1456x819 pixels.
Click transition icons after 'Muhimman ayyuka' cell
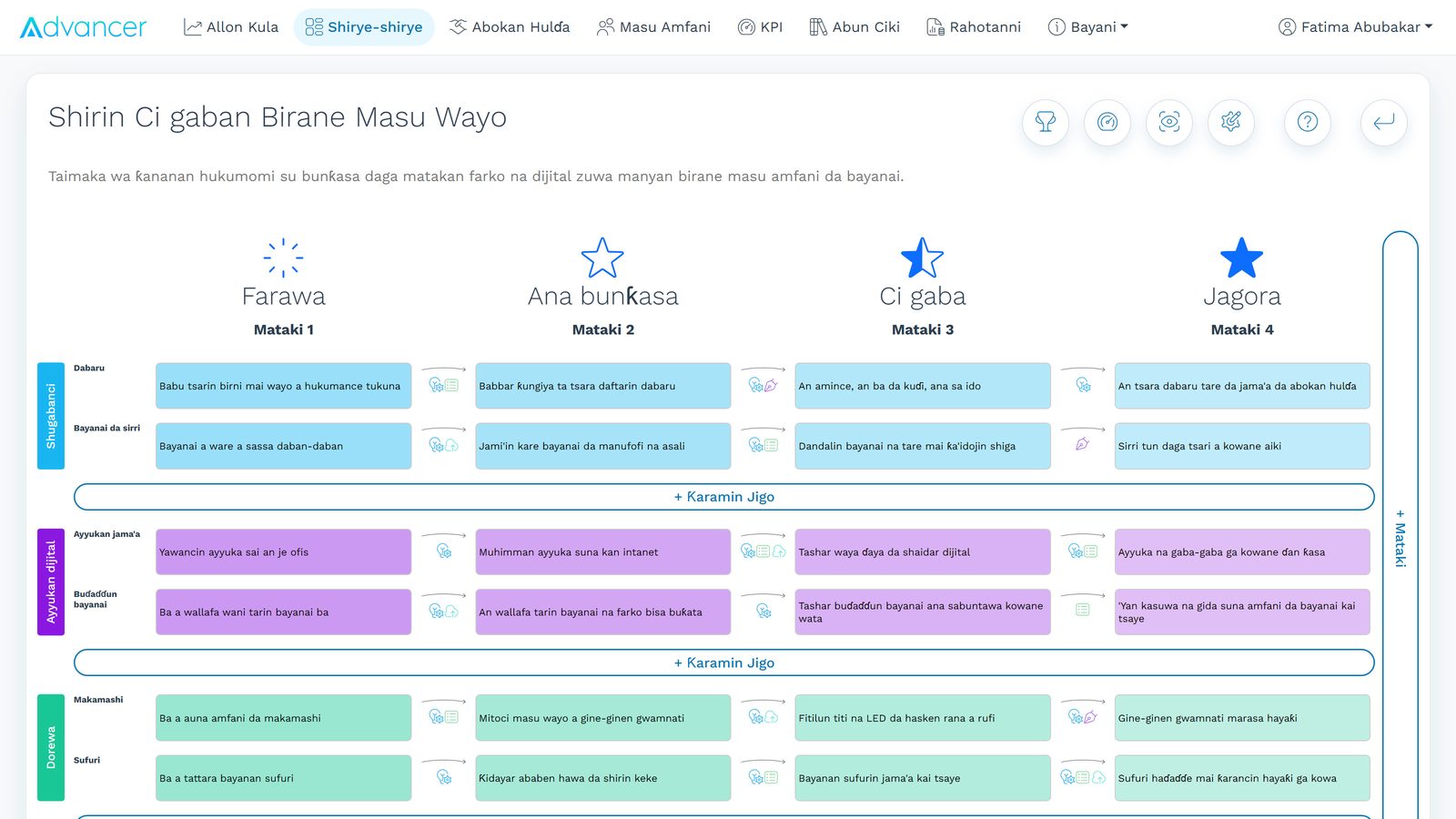point(763,551)
